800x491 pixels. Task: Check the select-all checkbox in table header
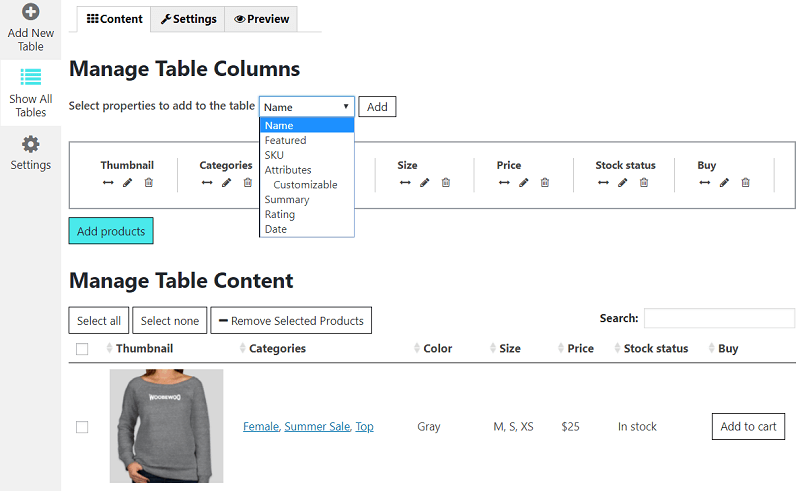click(x=82, y=349)
